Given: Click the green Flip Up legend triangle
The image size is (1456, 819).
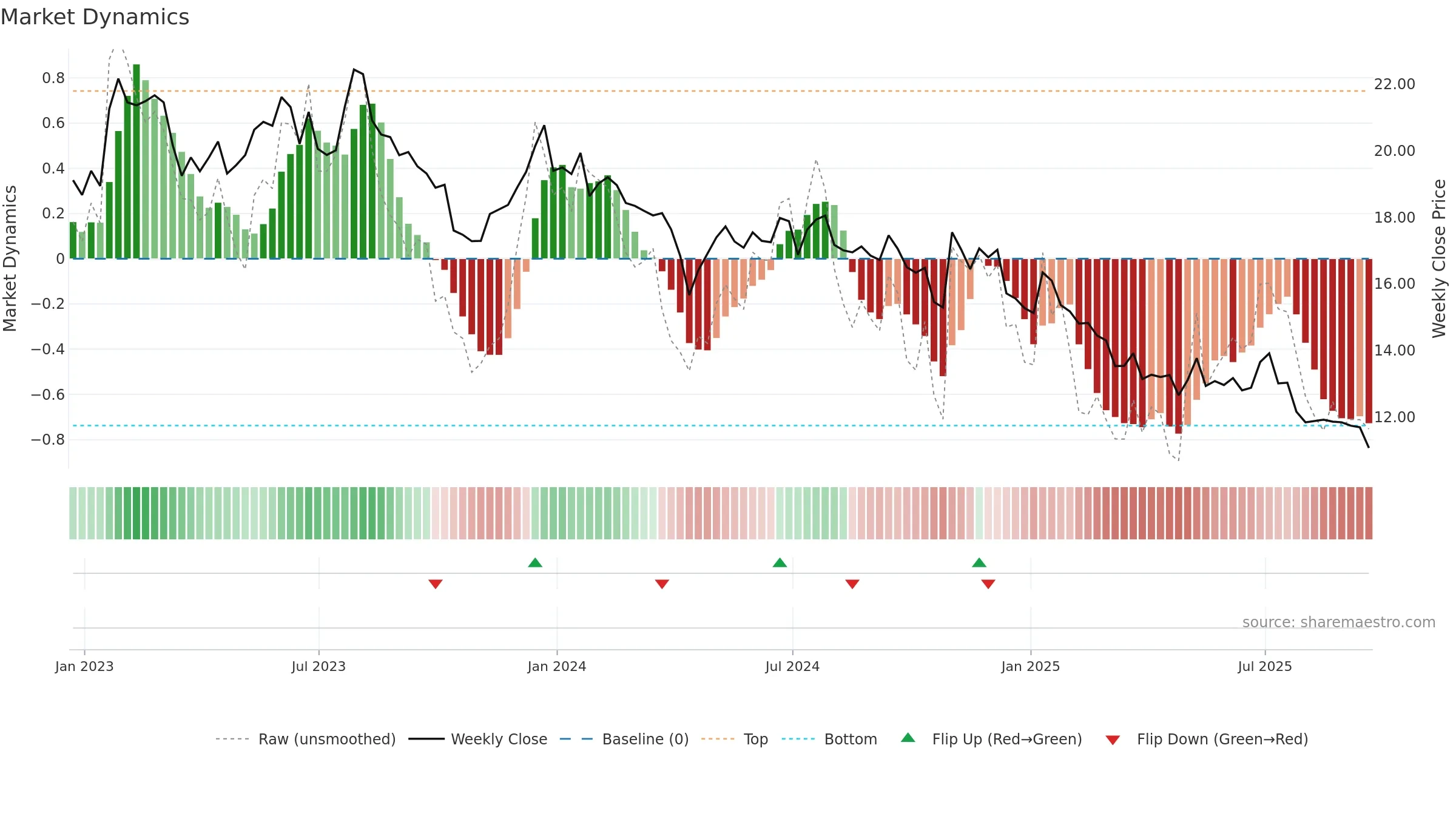Looking at the screenshot, I should [x=908, y=738].
